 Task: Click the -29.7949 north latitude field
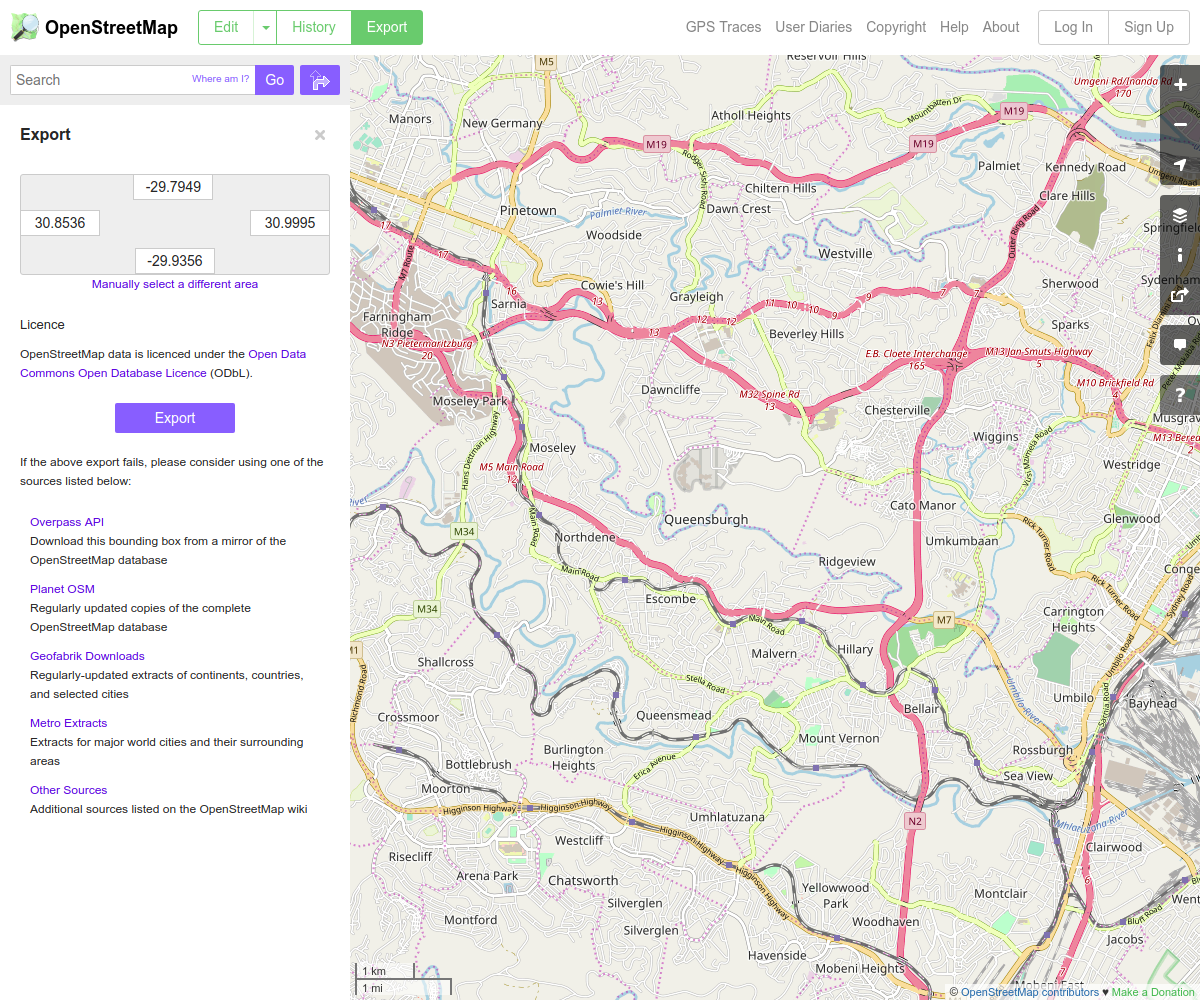pos(173,187)
